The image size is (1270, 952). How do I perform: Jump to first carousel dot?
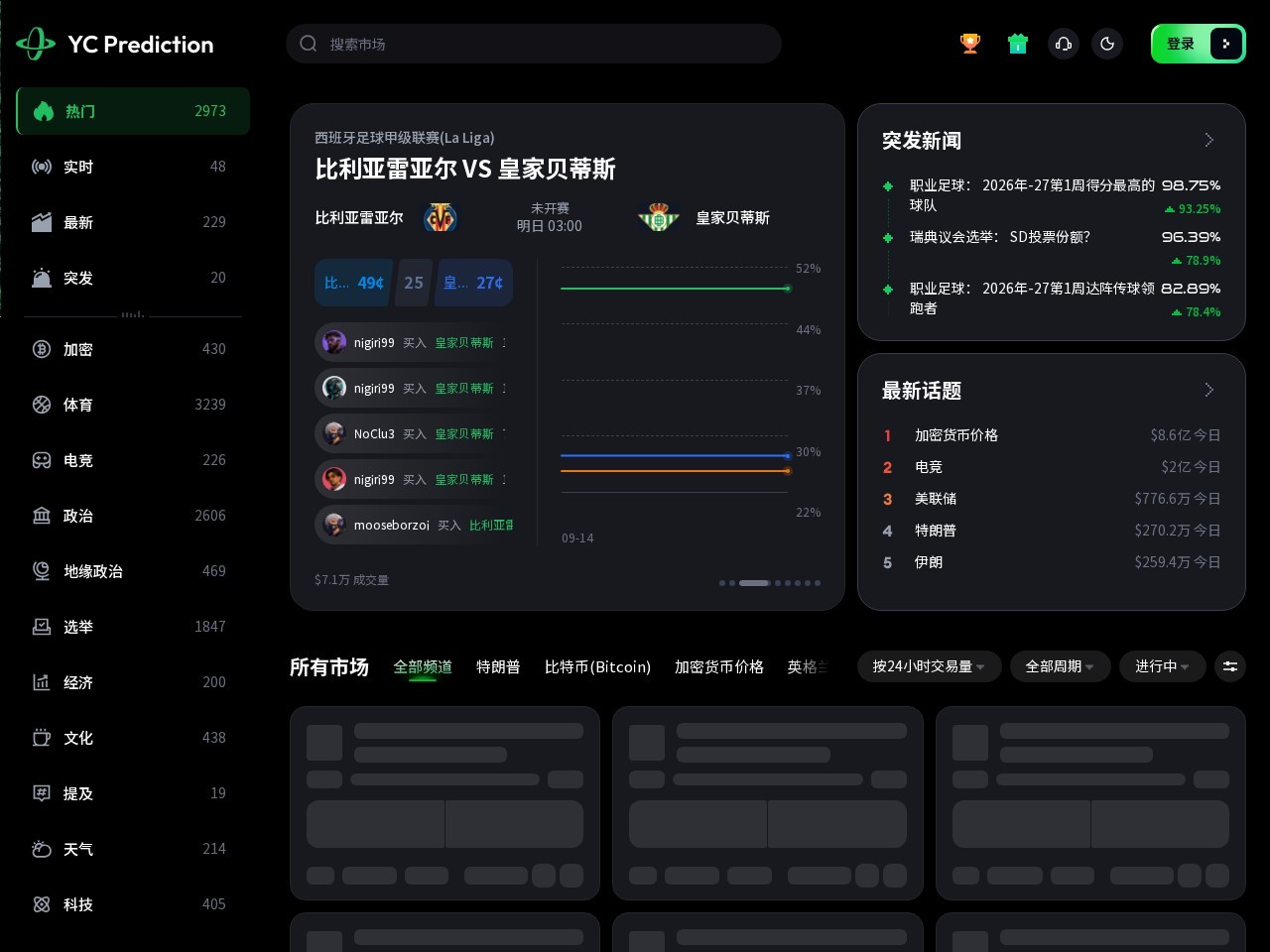(x=722, y=583)
